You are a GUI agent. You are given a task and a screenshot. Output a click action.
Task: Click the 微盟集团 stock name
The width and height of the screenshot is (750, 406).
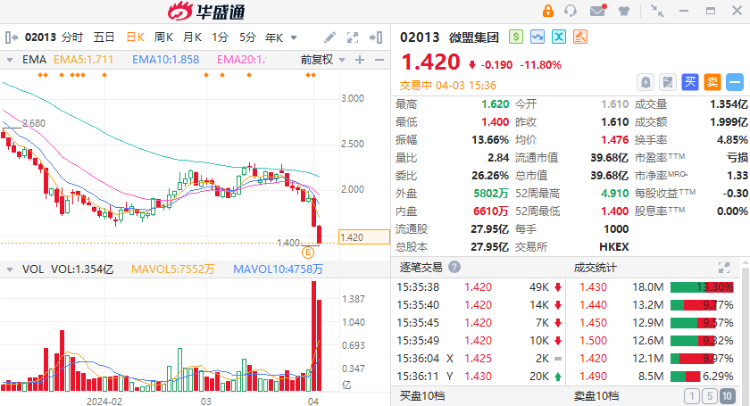point(474,37)
